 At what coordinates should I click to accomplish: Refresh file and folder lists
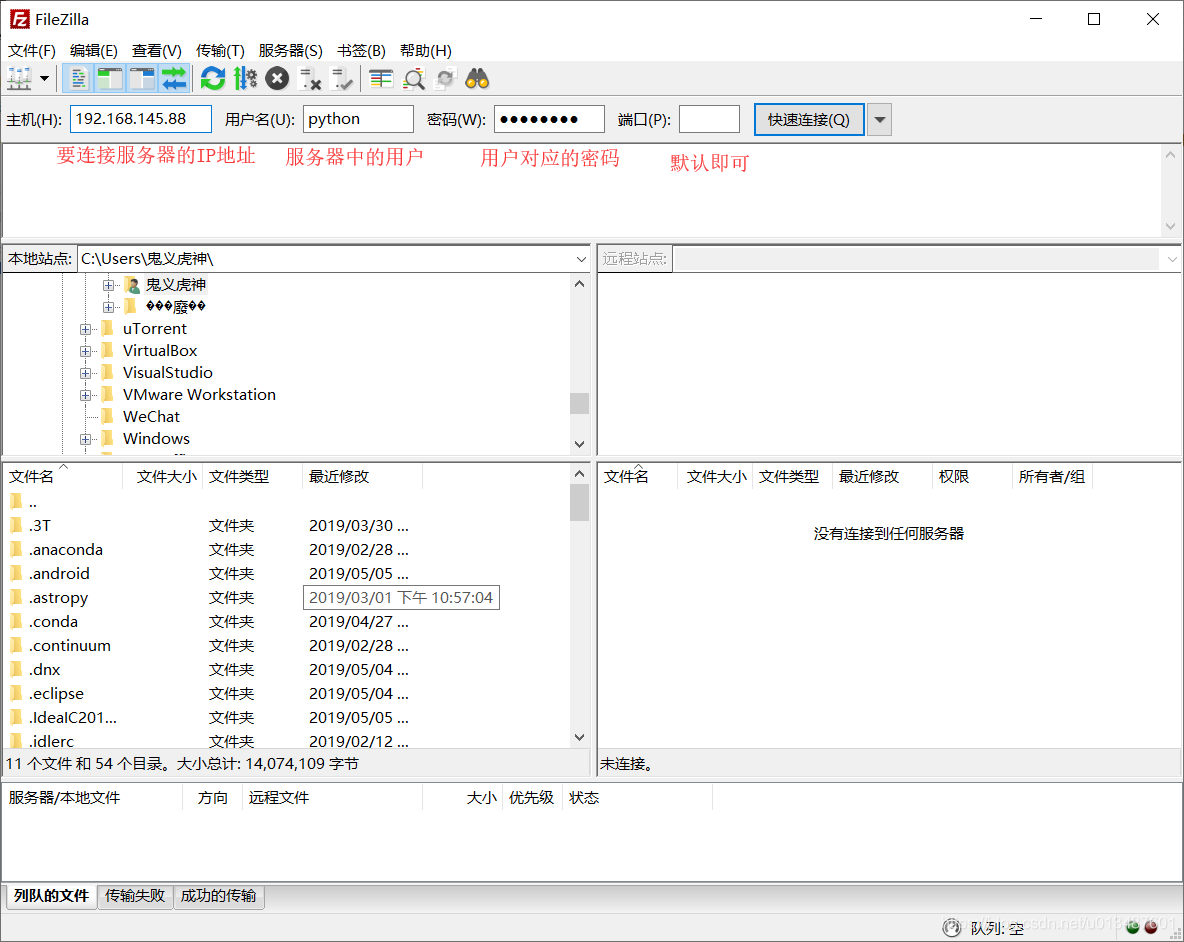213,78
